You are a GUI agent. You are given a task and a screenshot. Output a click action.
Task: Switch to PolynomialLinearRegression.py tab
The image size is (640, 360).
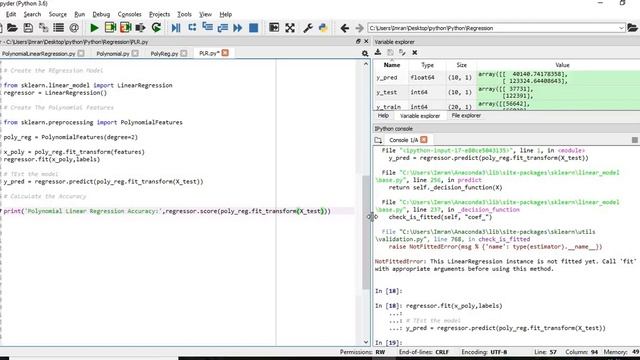coord(39,53)
